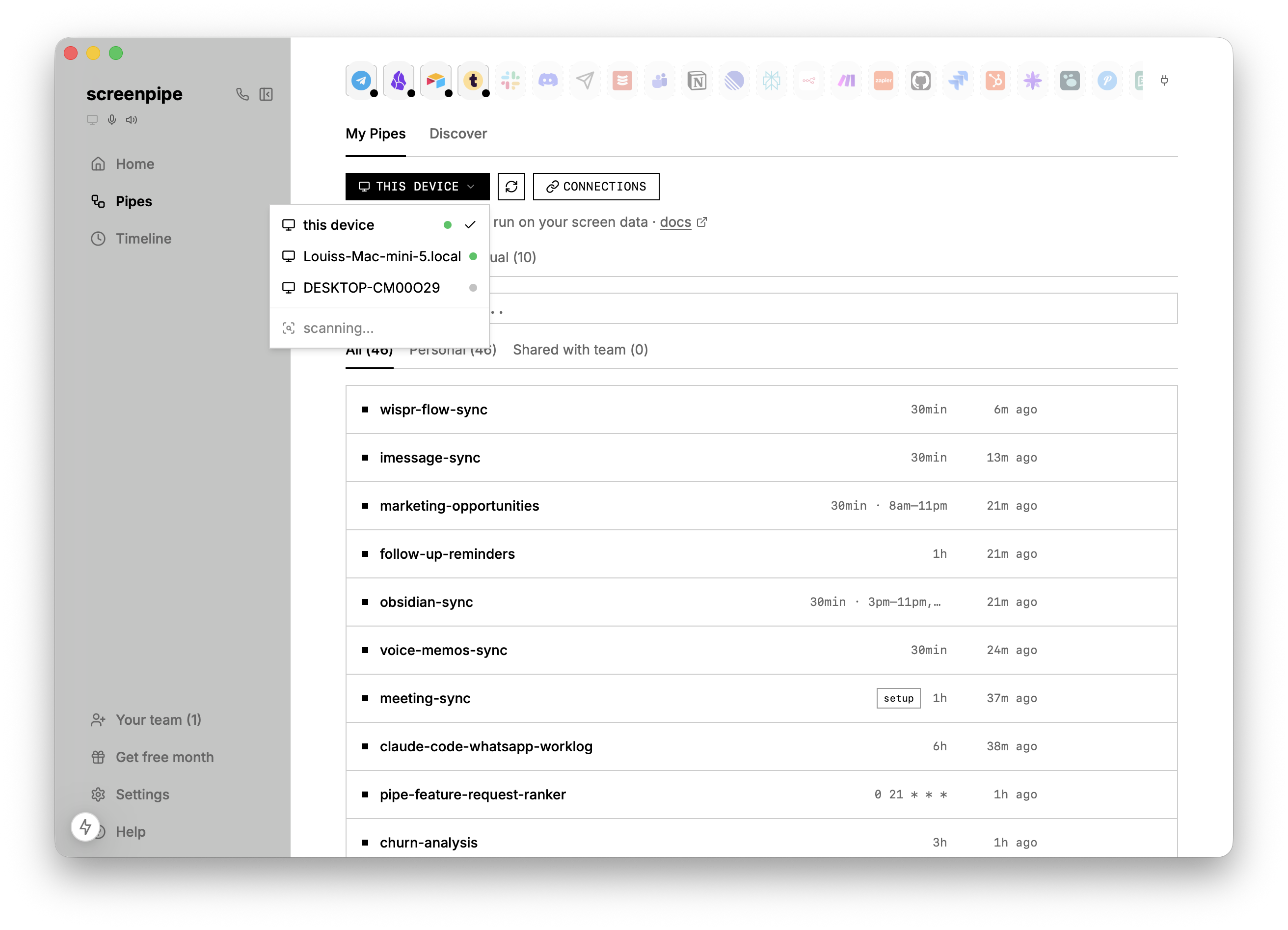This screenshot has height=930, width=1288.
Task: Click the CONNECTIONS button
Action: coord(596,186)
